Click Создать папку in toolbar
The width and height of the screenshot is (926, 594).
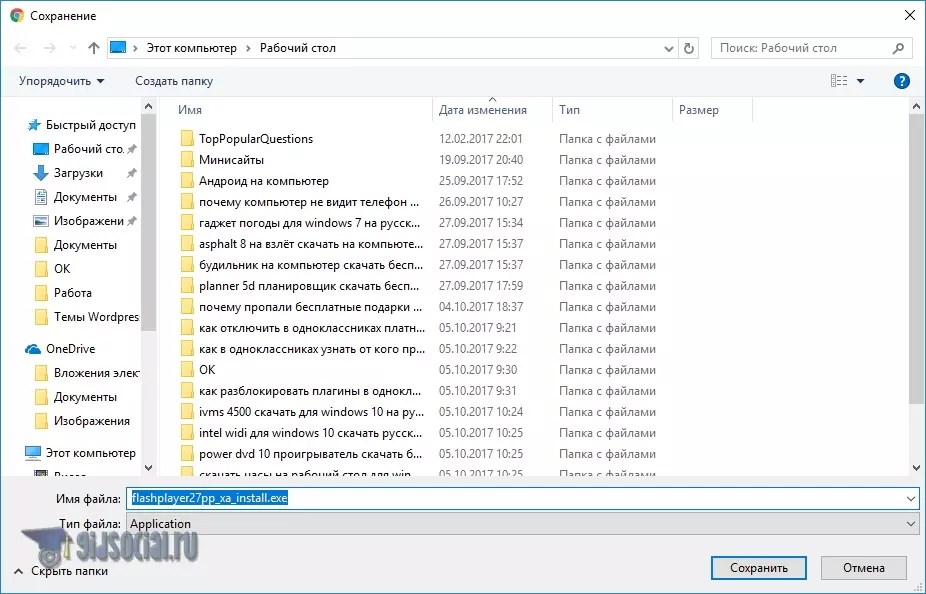pos(174,81)
